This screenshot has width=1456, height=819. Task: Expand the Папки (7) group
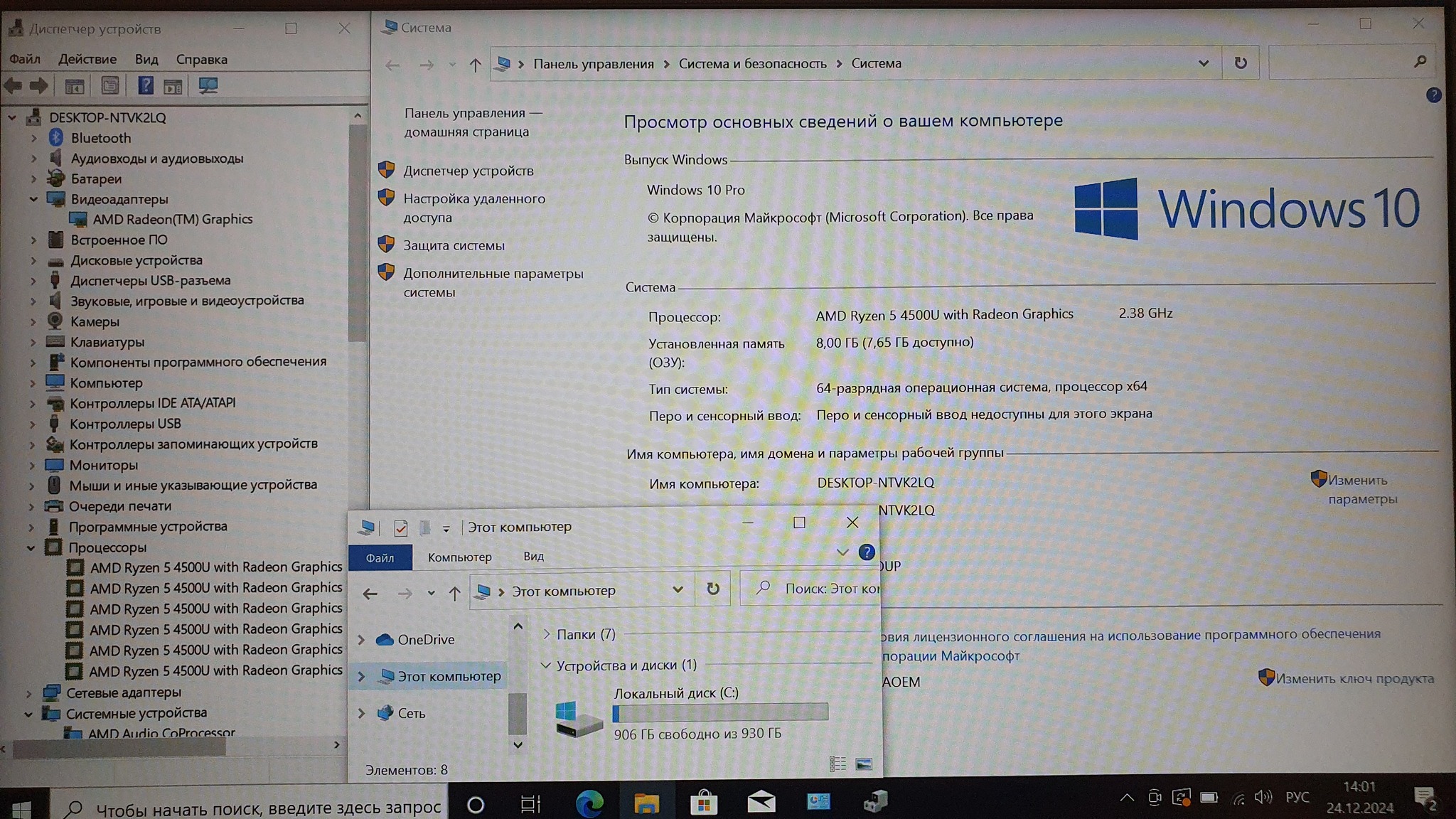(x=546, y=634)
